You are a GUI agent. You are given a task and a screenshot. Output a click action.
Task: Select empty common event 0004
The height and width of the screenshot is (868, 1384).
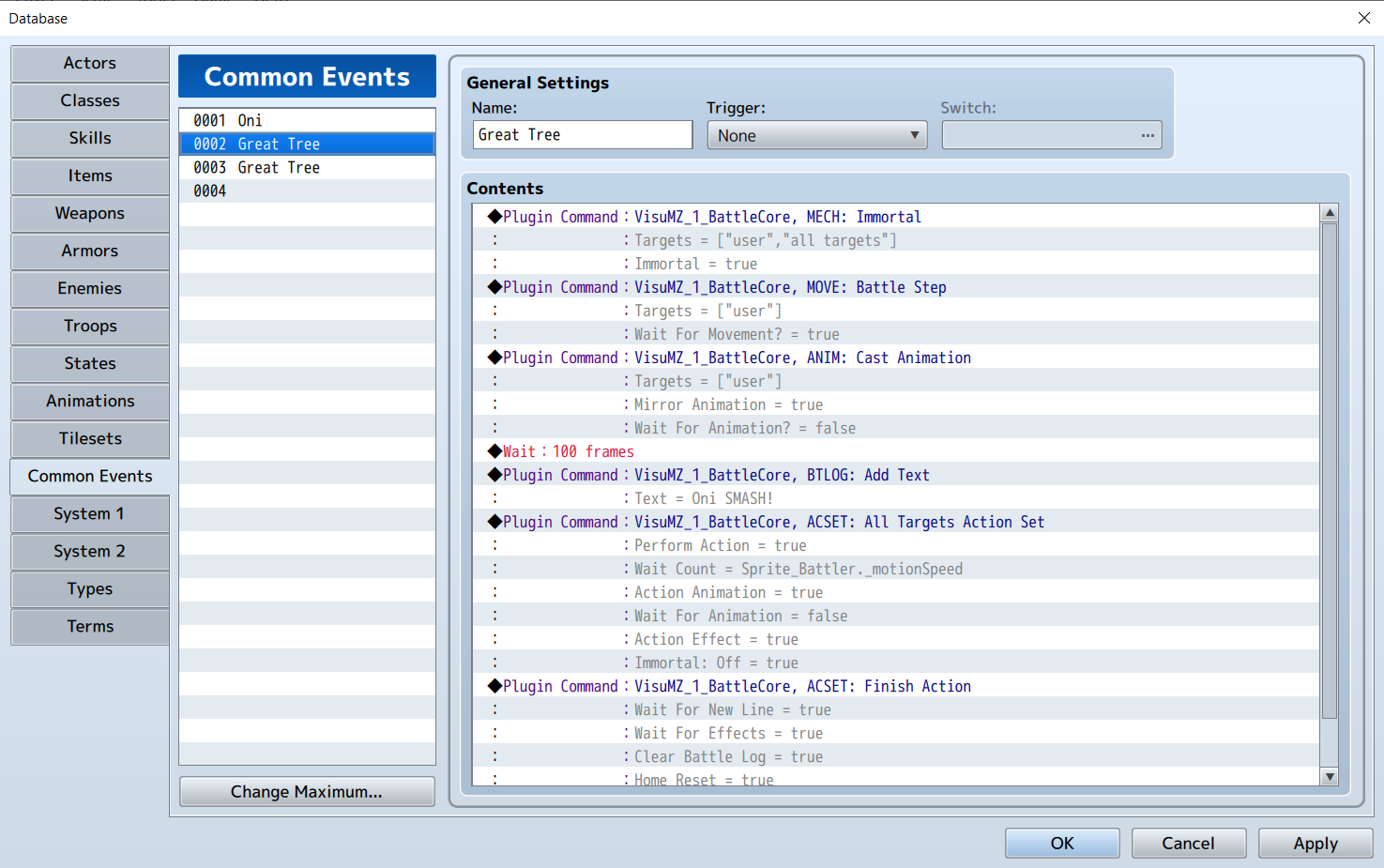point(307,190)
